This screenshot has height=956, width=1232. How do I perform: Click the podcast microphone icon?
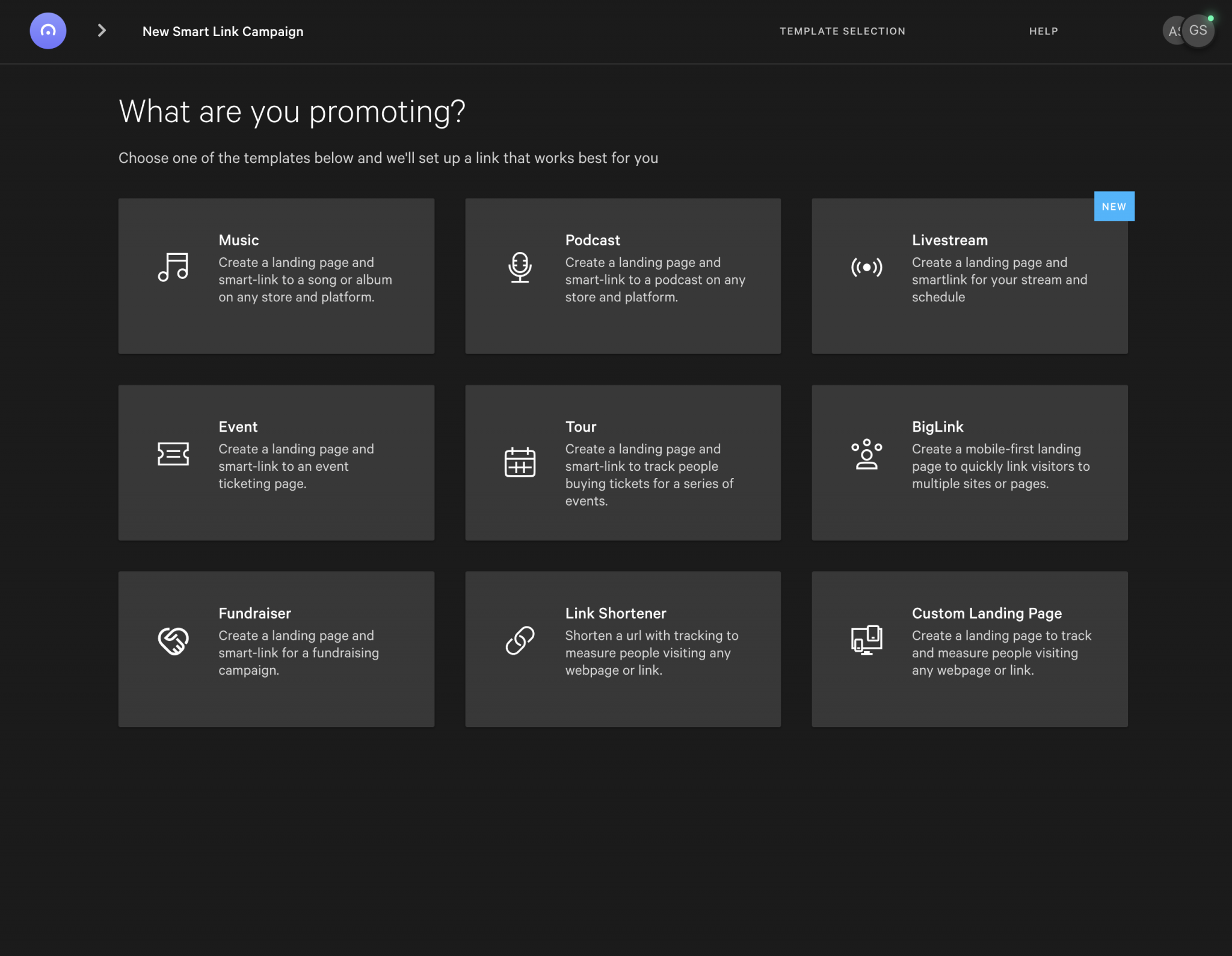(x=520, y=267)
